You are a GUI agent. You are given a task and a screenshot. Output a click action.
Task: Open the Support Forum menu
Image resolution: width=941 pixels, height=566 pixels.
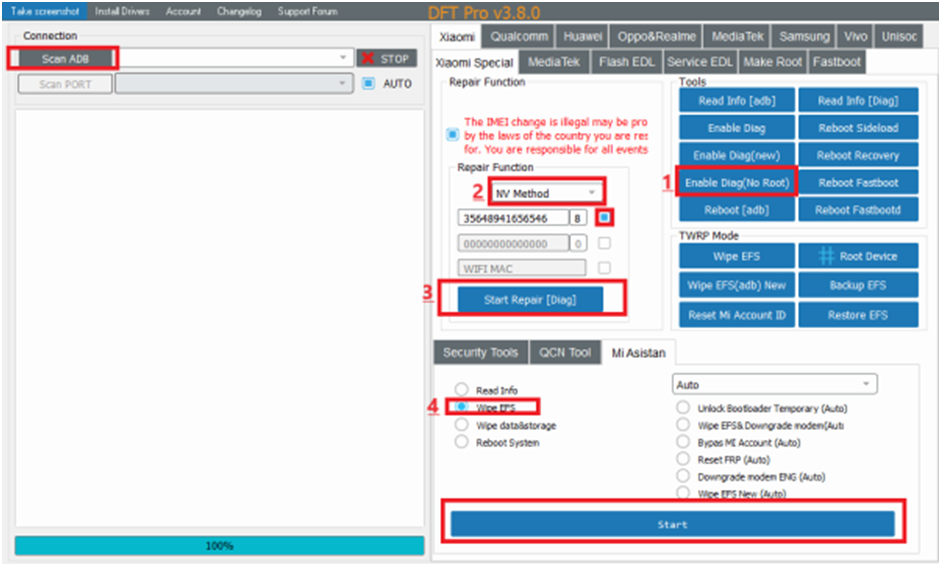[x=307, y=11]
